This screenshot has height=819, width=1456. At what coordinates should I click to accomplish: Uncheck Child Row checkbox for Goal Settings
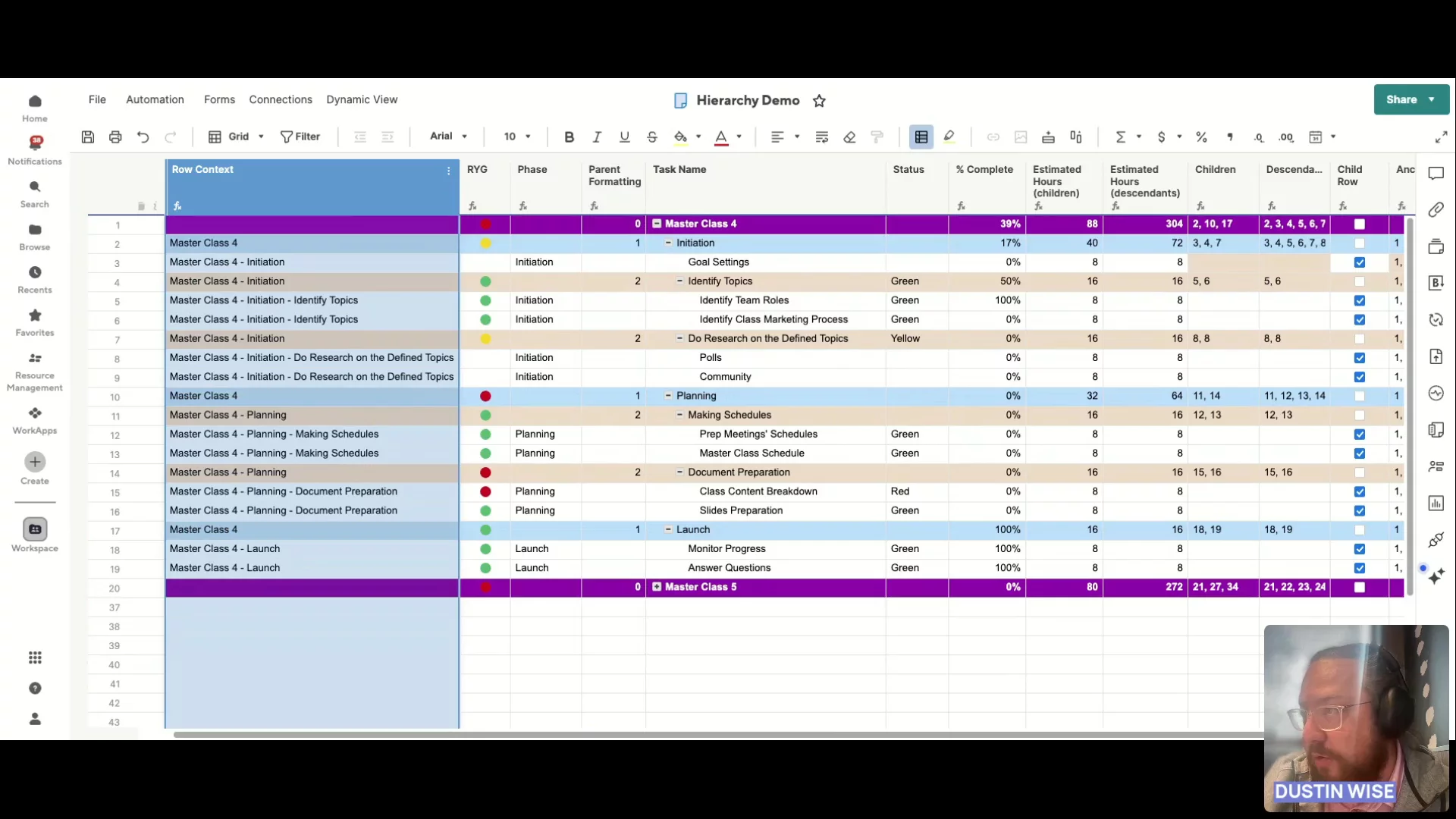pyautogui.click(x=1360, y=262)
